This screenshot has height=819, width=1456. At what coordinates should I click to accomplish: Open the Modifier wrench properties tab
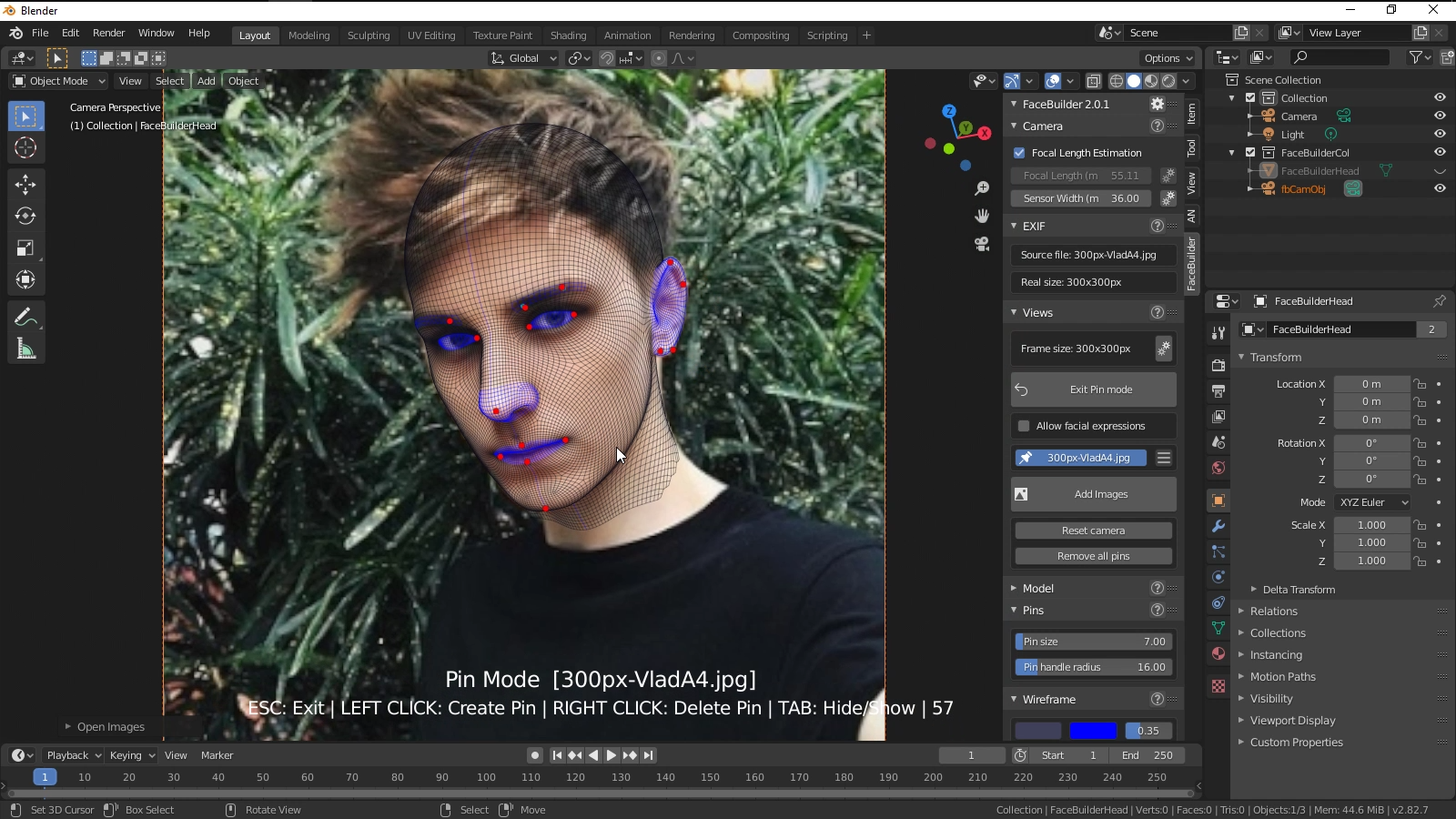tap(1218, 526)
